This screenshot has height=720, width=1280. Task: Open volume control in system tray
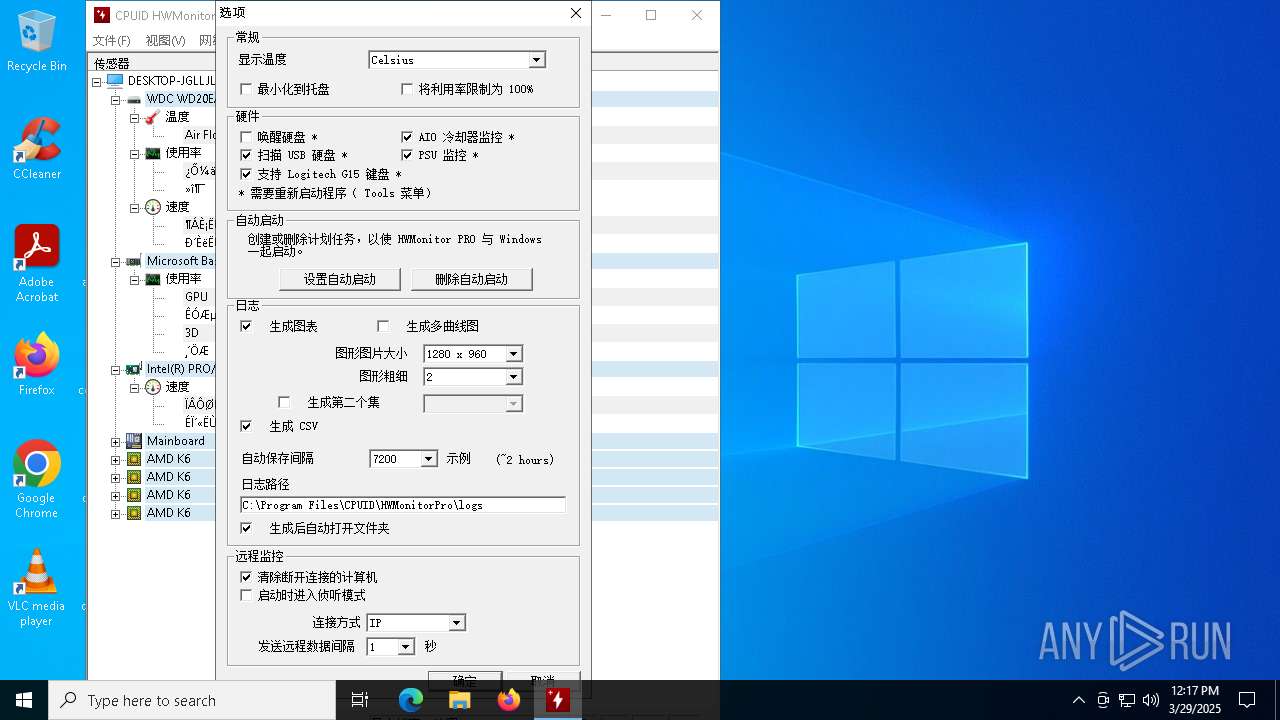tap(1151, 700)
